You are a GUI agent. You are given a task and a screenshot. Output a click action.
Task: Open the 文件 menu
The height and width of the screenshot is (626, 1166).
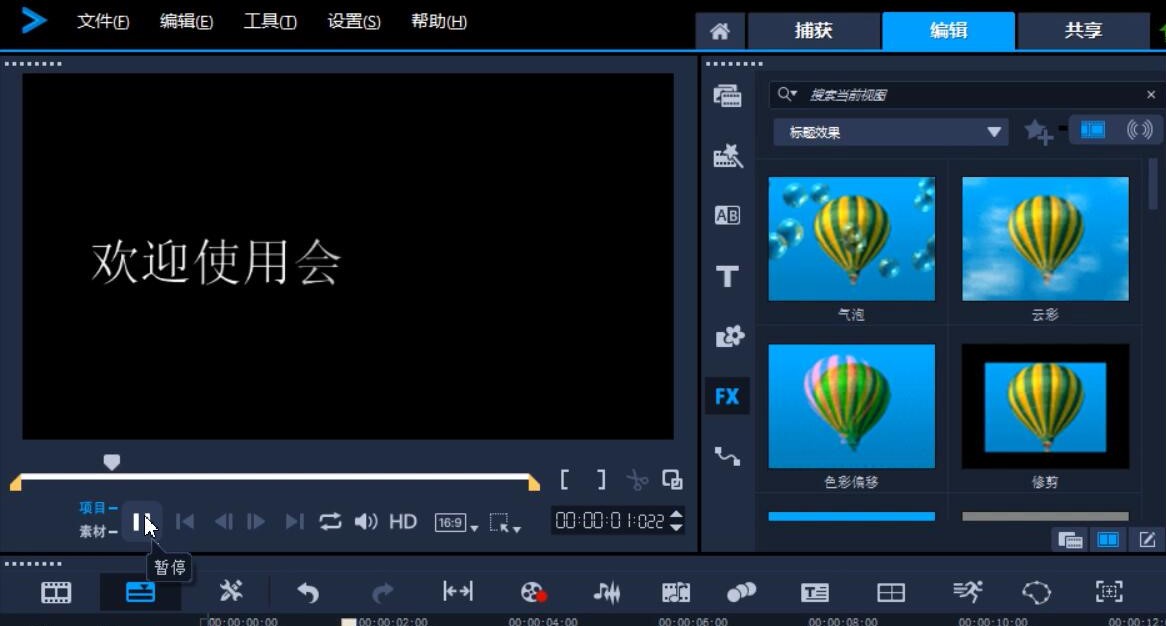(103, 22)
